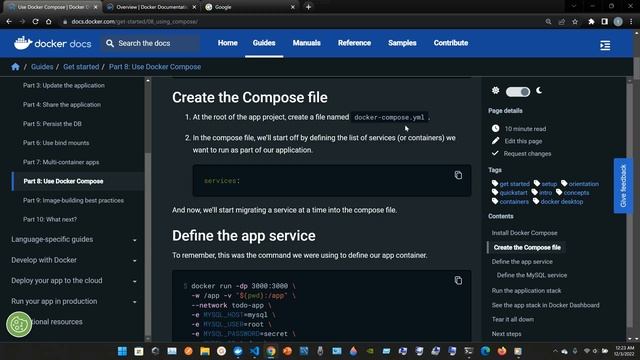Click the docker desktop tag

click(x=562, y=202)
